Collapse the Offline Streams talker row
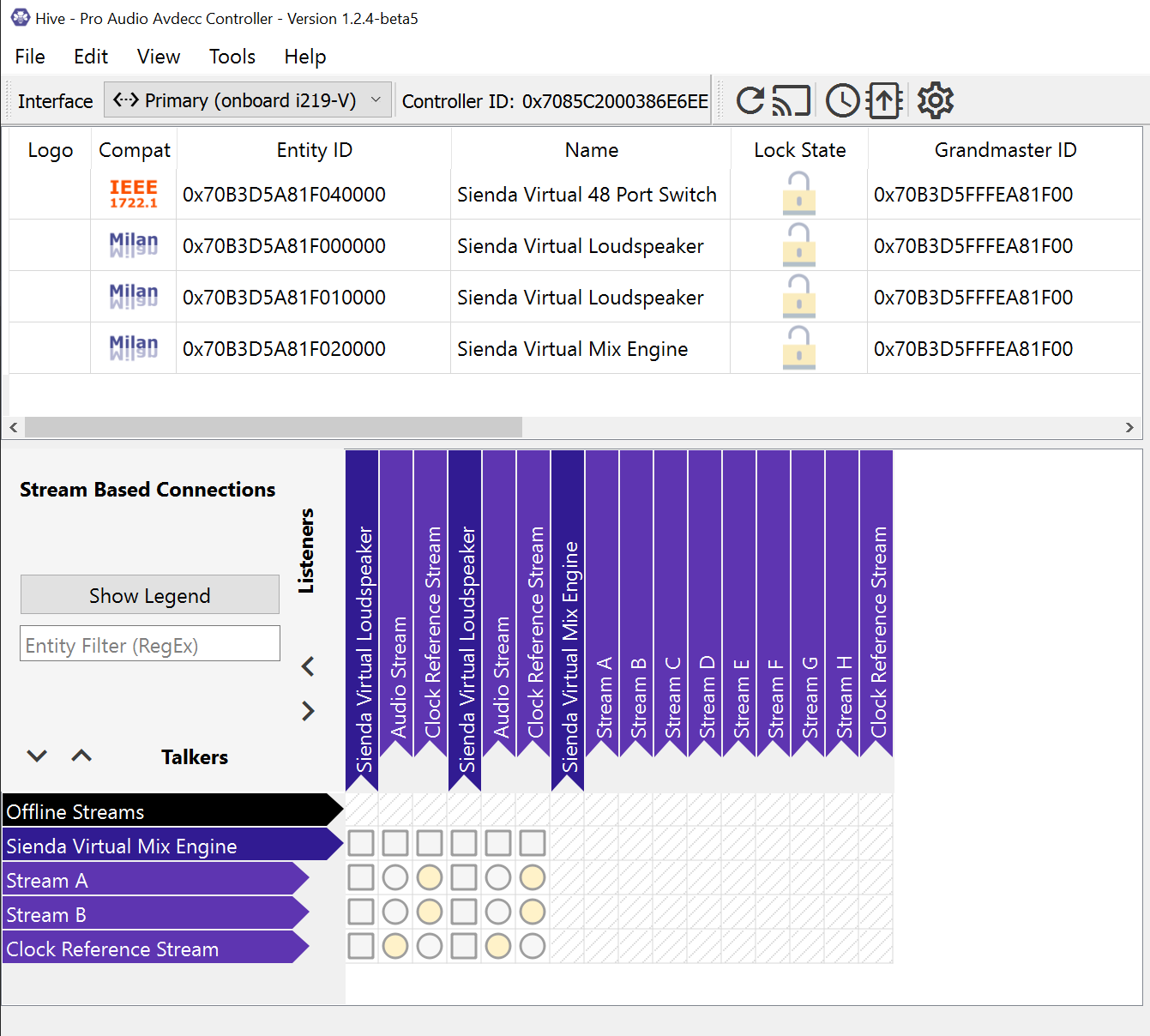This screenshot has width=1150, height=1036. point(172,810)
